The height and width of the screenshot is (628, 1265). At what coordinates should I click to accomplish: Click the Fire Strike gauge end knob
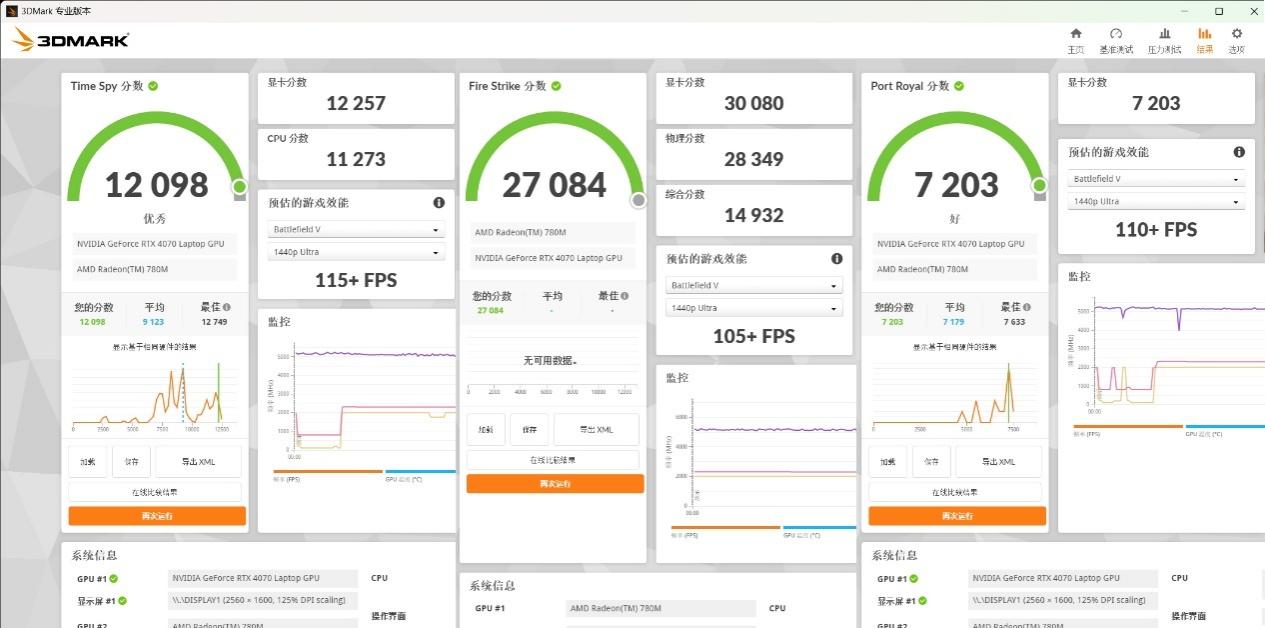pyautogui.click(x=638, y=200)
